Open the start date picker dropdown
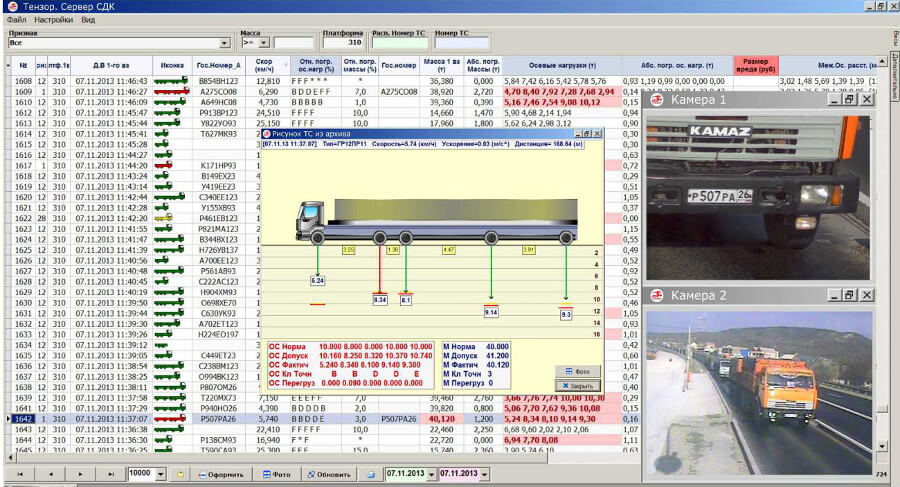 [x=431, y=474]
